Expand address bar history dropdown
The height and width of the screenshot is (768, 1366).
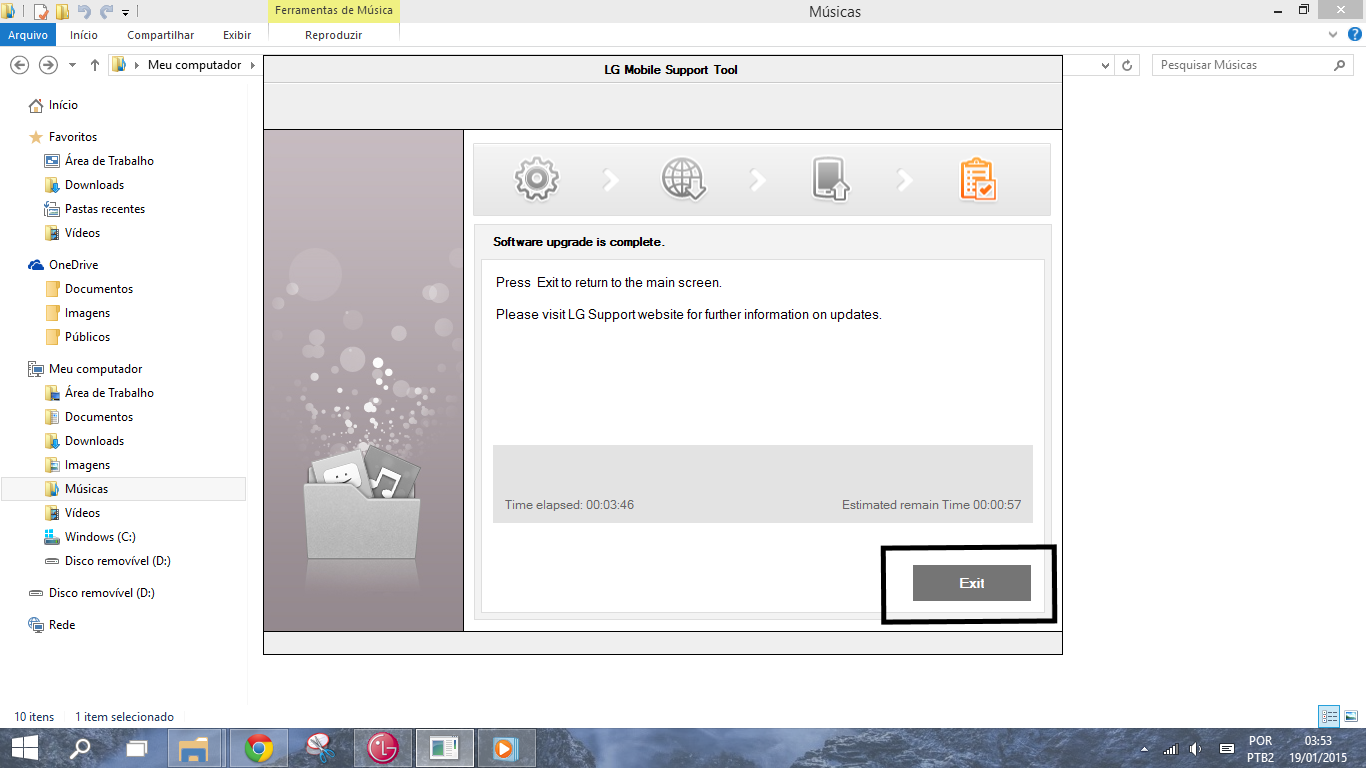tap(1105, 65)
